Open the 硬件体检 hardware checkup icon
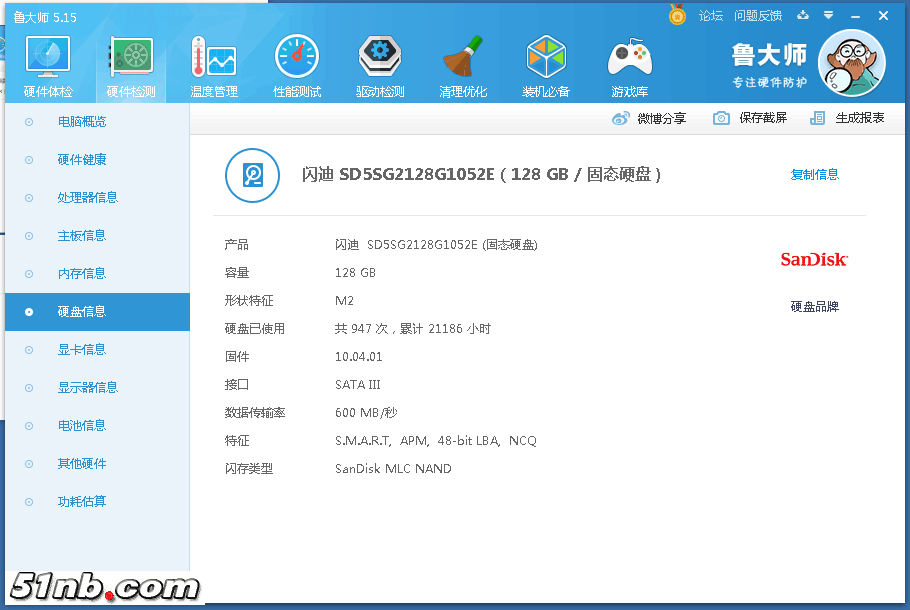The width and height of the screenshot is (910, 610). coord(47,66)
